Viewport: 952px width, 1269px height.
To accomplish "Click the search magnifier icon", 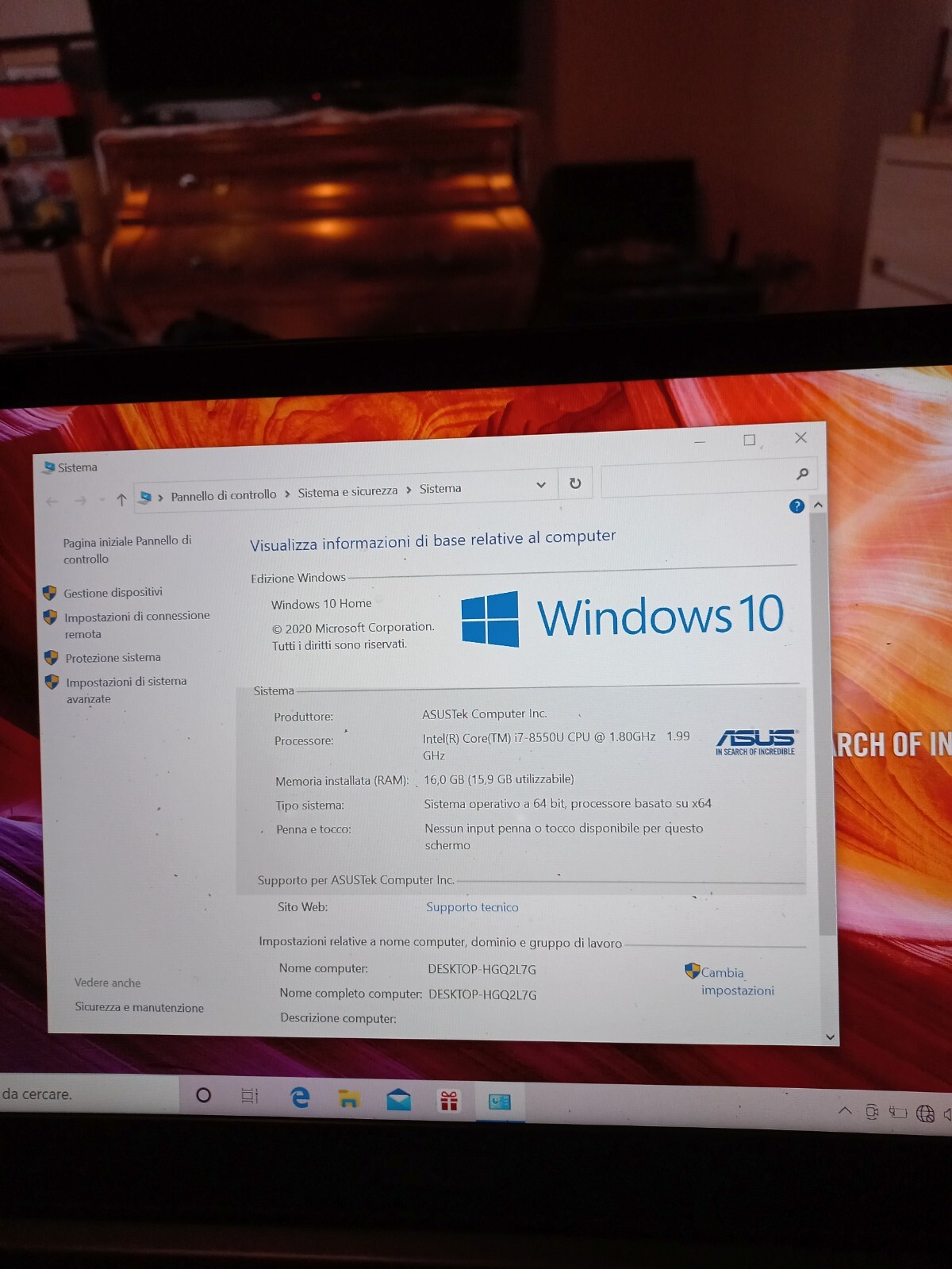I will tap(802, 475).
